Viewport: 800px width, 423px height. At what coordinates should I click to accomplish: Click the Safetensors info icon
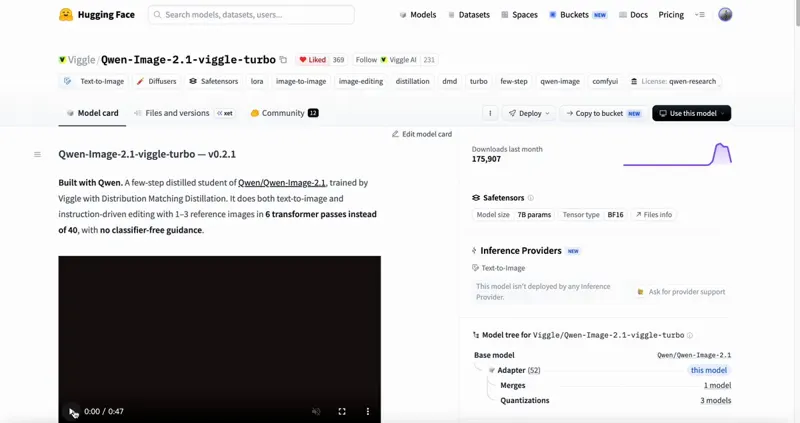(531, 198)
